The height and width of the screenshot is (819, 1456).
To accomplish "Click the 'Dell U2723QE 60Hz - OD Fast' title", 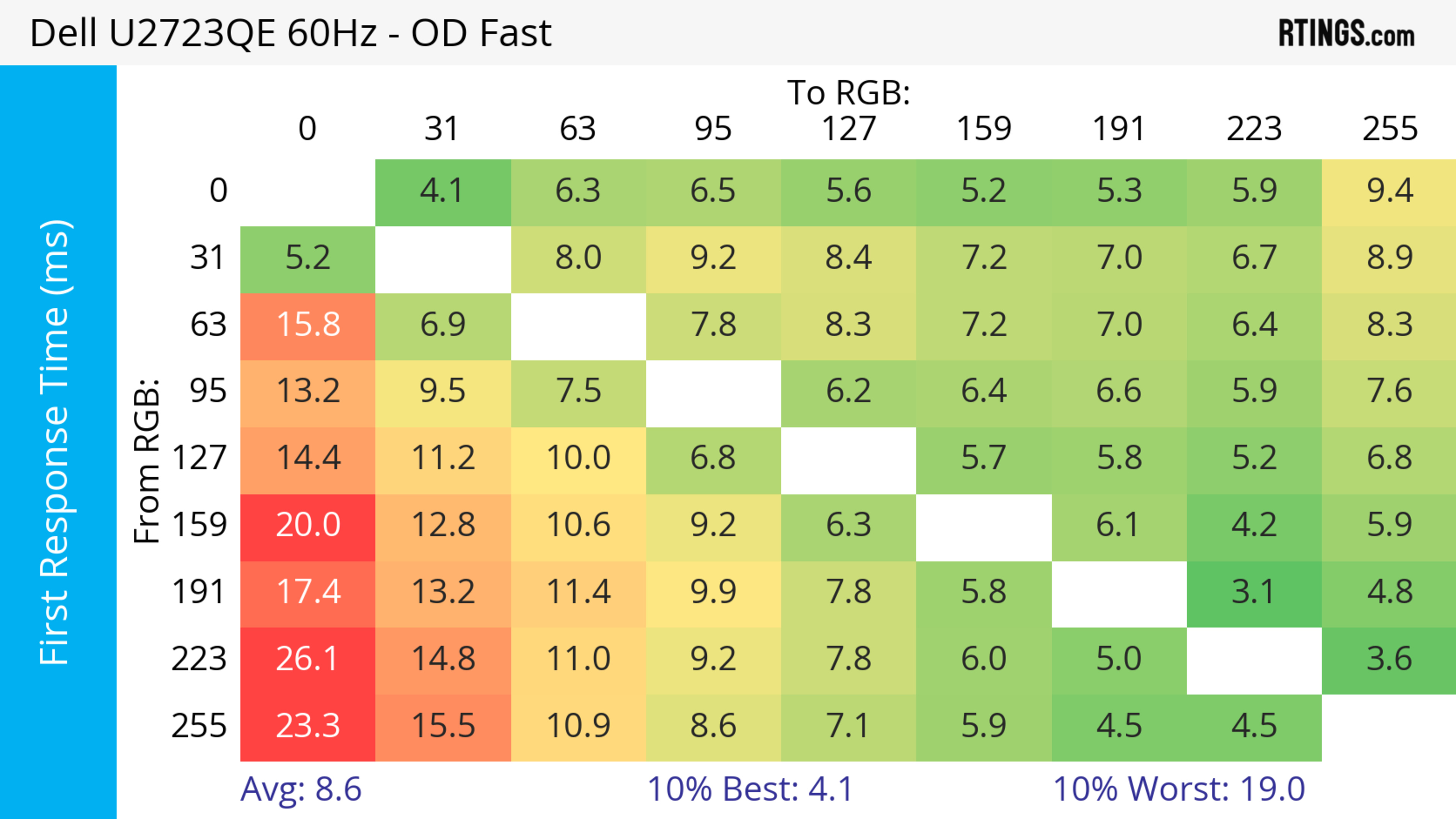I will pyautogui.click(x=290, y=33).
